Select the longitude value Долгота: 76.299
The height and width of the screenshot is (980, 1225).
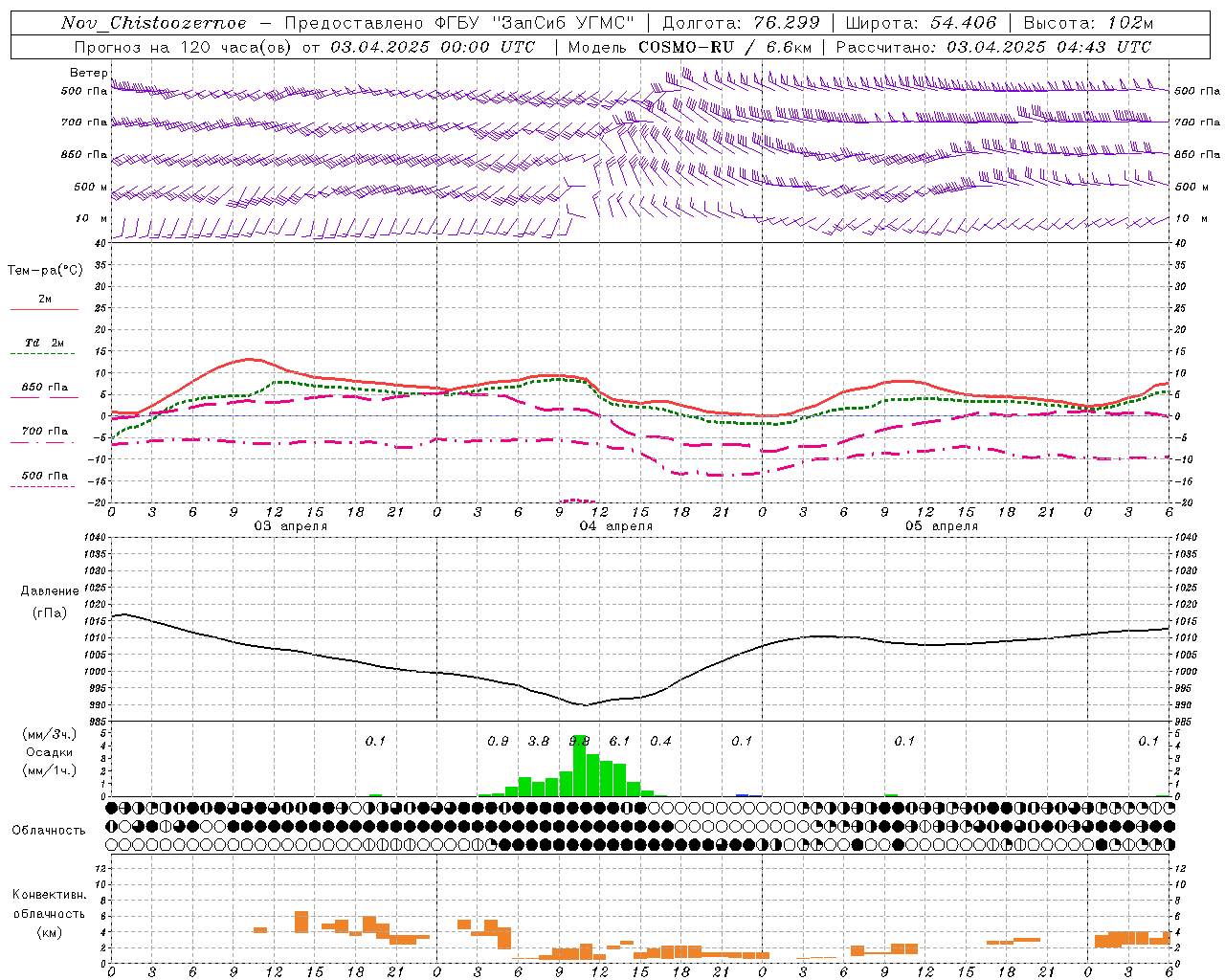tap(740, 23)
